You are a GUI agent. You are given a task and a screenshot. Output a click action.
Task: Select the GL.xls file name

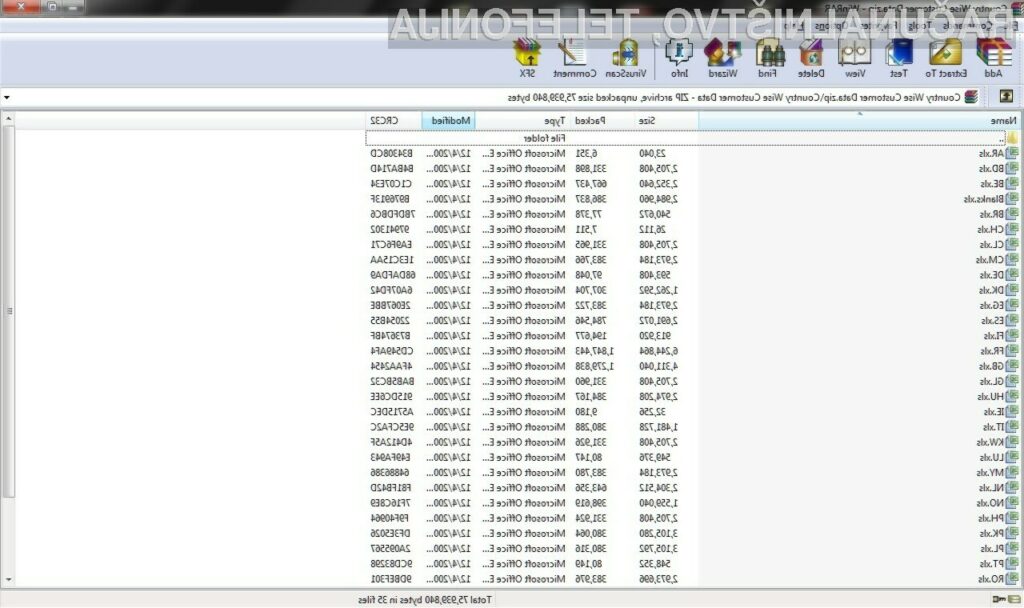pos(991,381)
